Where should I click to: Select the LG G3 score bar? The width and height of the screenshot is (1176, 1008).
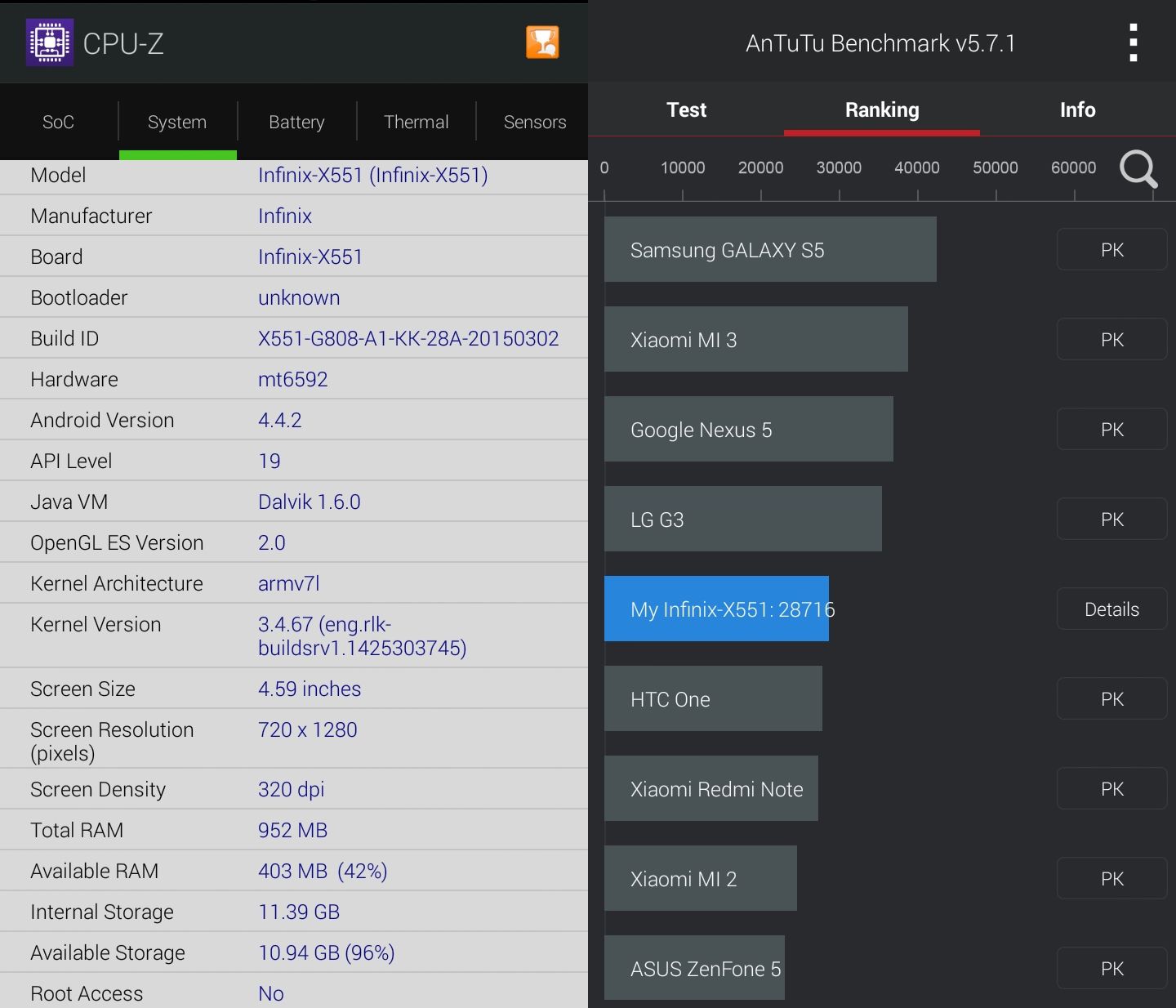click(743, 519)
